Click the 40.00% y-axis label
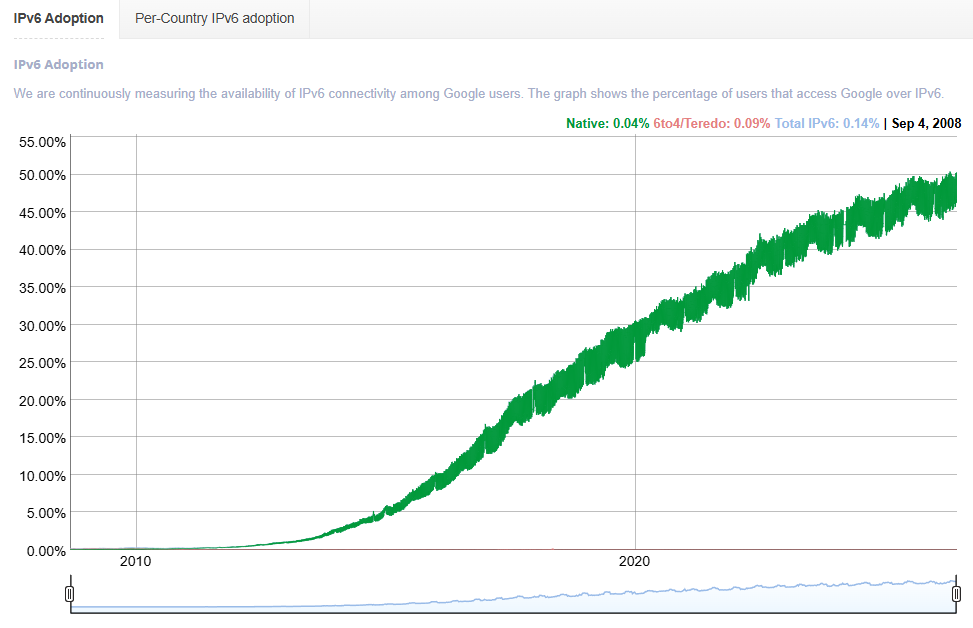 coord(42,250)
